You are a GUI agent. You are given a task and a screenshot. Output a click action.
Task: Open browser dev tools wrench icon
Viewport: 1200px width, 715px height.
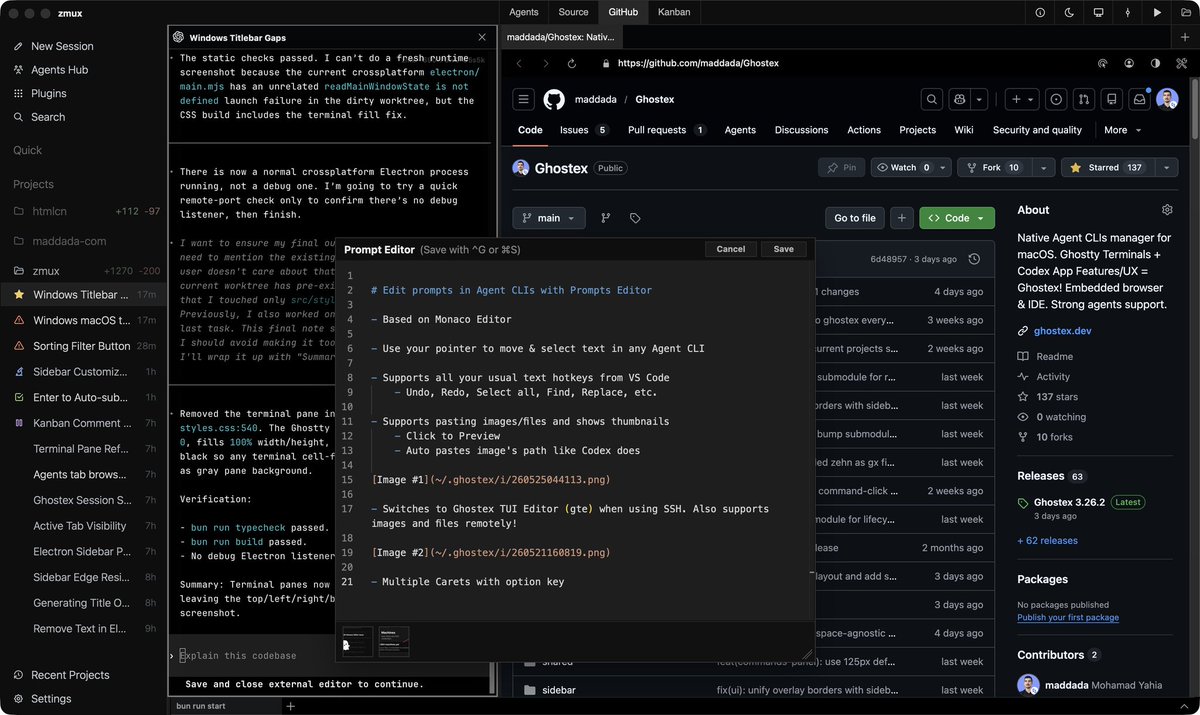click(x=1181, y=63)
